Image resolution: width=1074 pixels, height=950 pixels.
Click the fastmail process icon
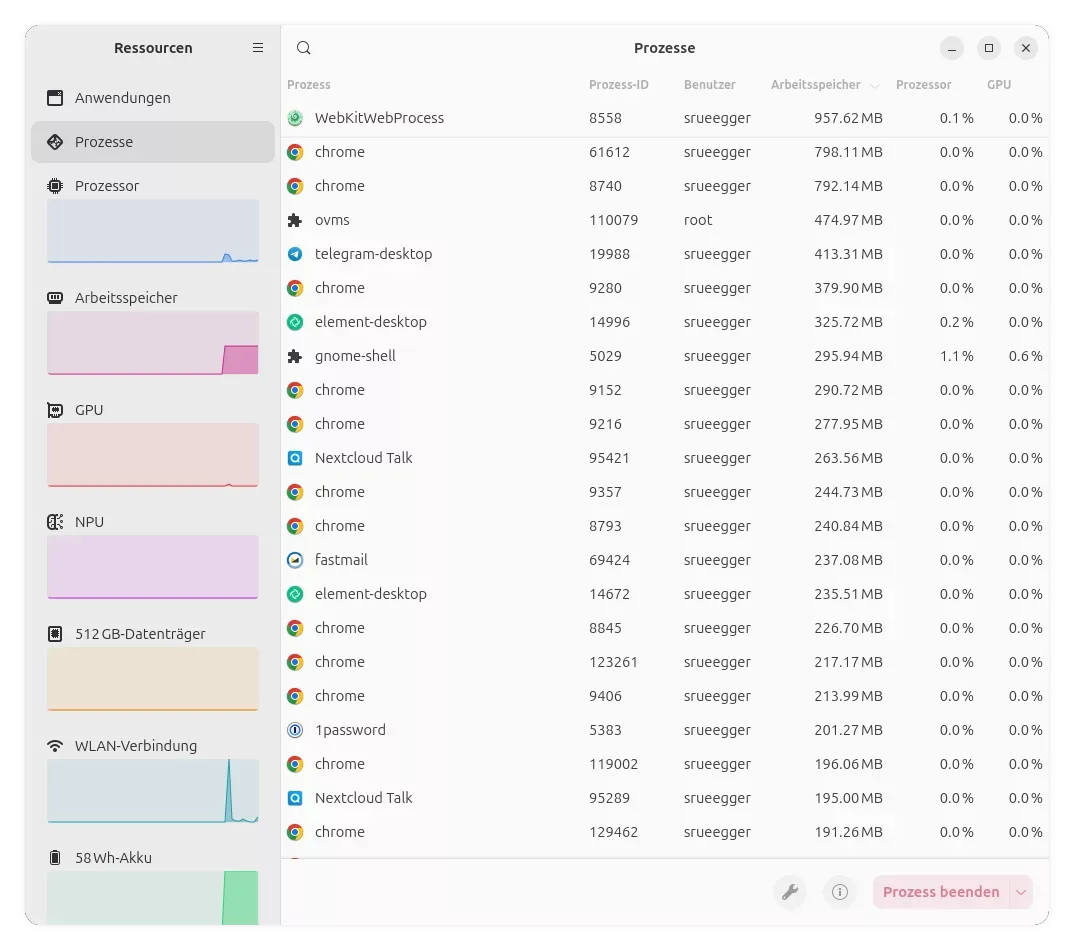[x=295, y=560]
